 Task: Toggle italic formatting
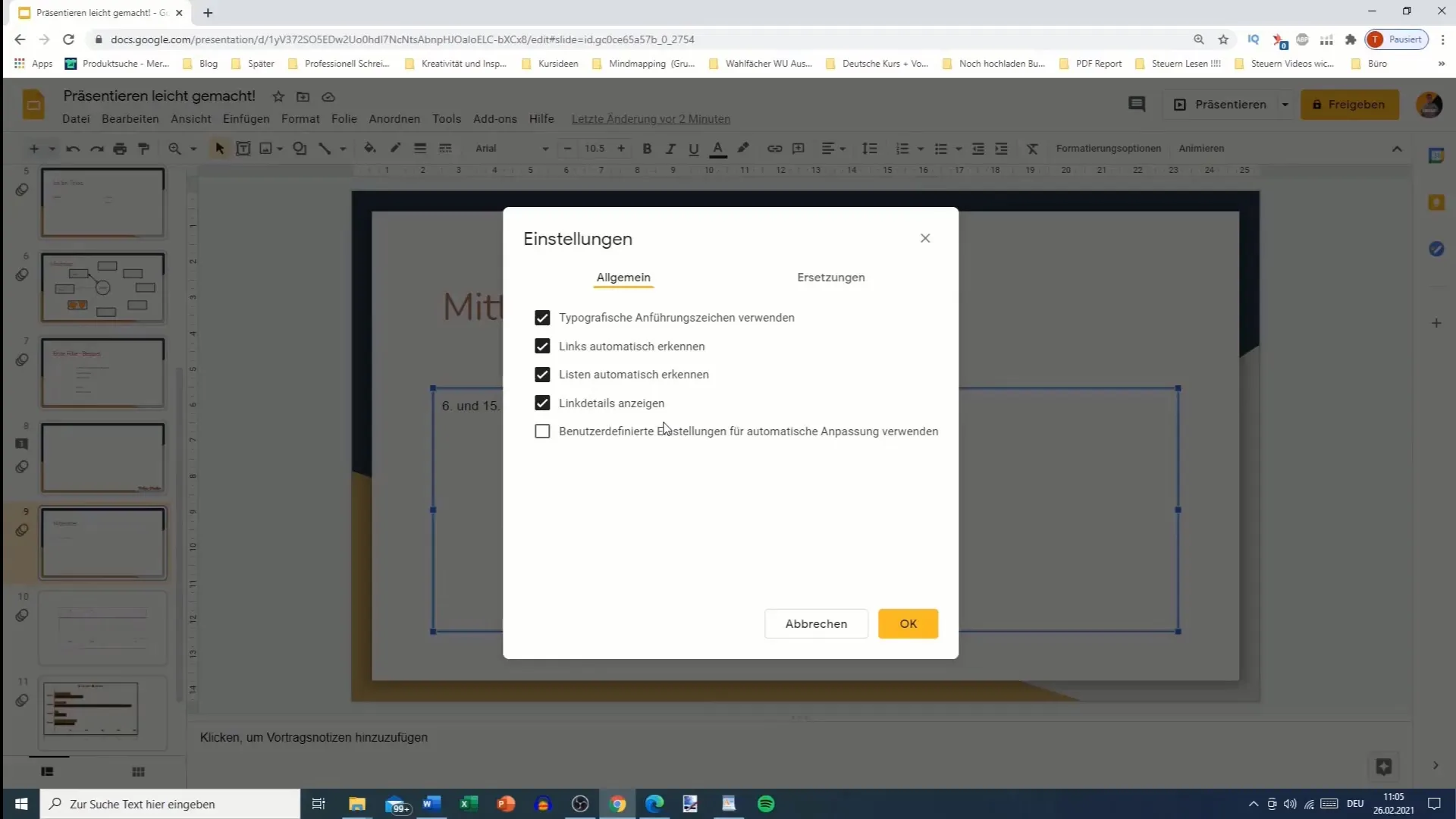[670, 149]
